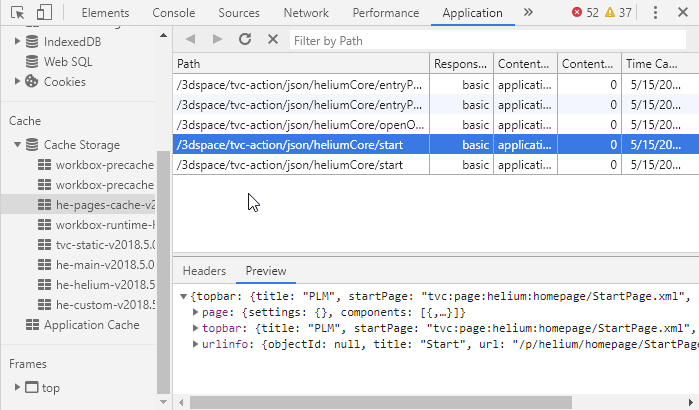Select the tvc-static-v2018.5.0 cache

[x=105, y=244]
